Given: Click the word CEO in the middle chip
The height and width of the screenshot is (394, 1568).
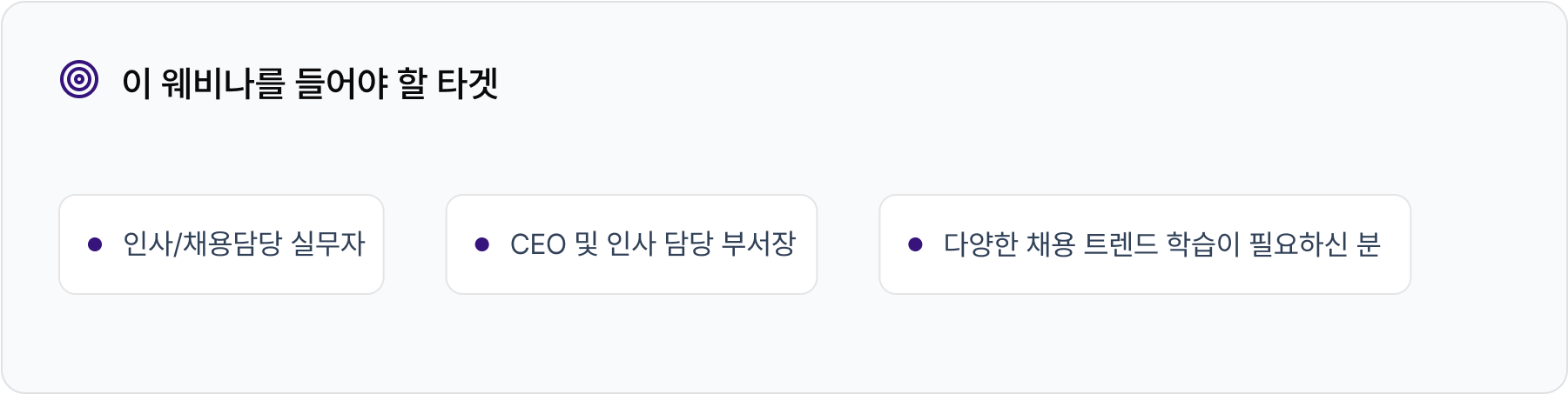Looking at the screenshot, I should click(x=538, y=244).
